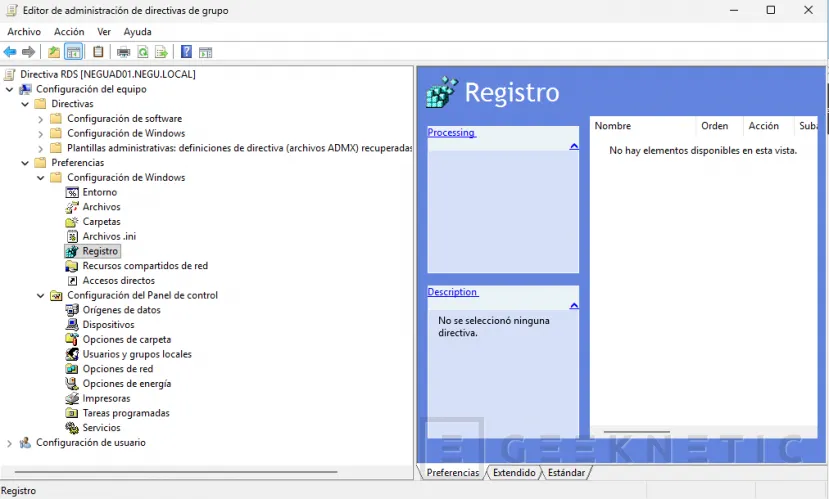829x499 pixels.
Task: Collapse the Processing panel with its arrow
Action: tap(573, 147)
